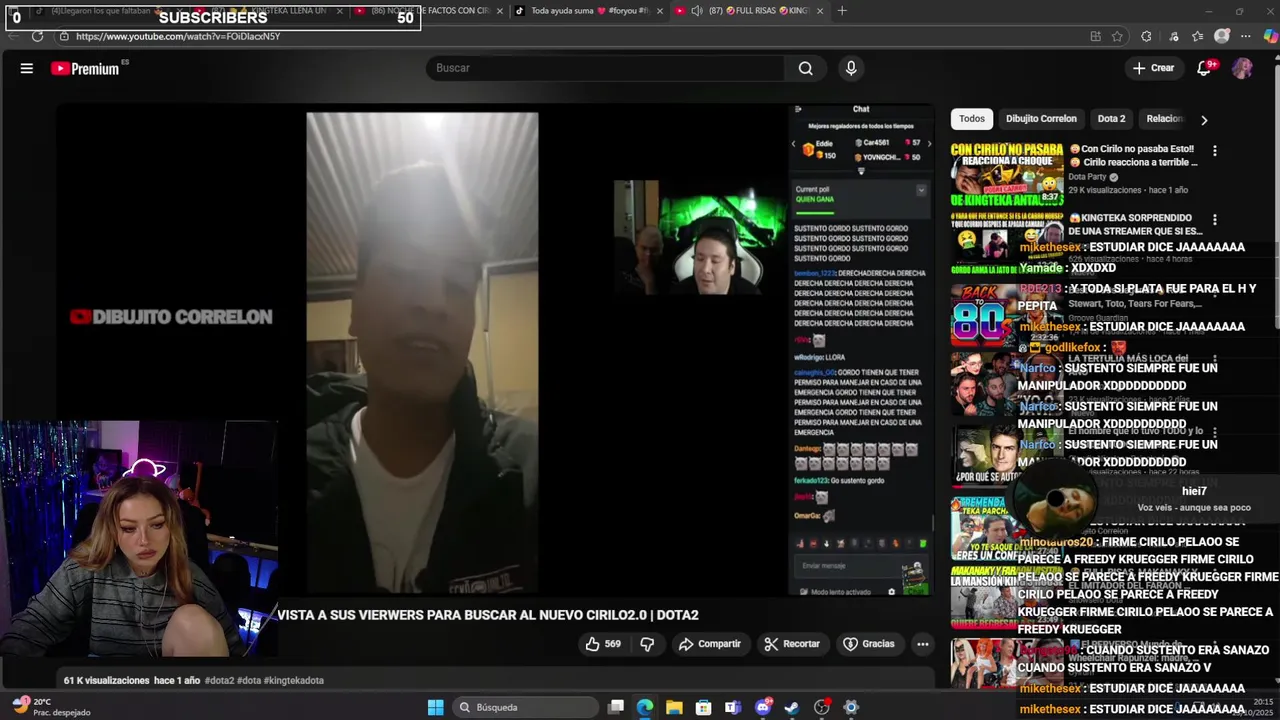This screenshot has width=1280, height=720.
Task: Collapse the Current poll section in chat
Action: click(x=921, y=190)
